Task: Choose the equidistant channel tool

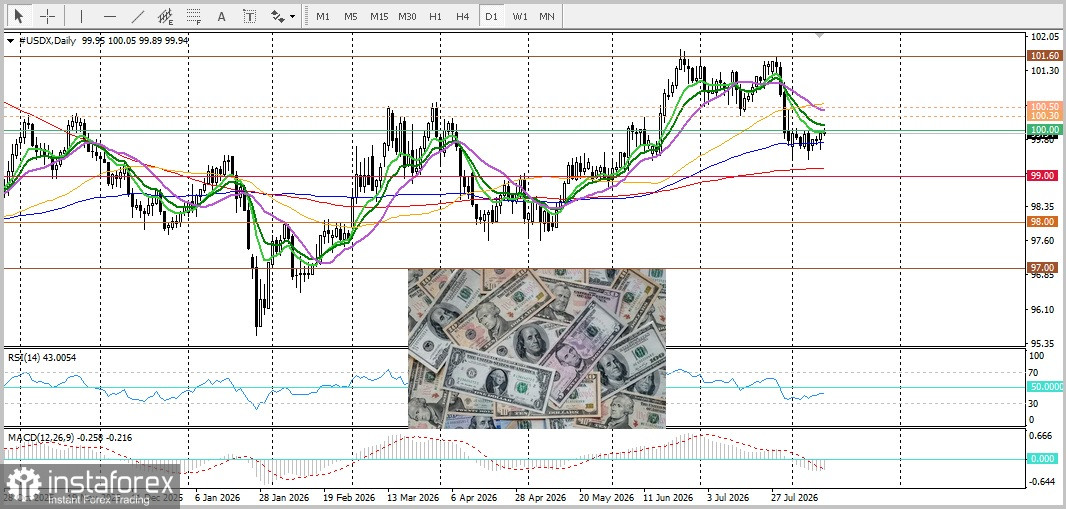Action: [x=165, y=16]
